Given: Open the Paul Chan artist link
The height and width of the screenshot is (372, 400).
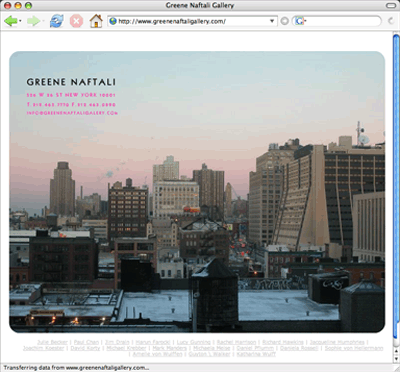Looking at the screenshot, I should point(86,342).
